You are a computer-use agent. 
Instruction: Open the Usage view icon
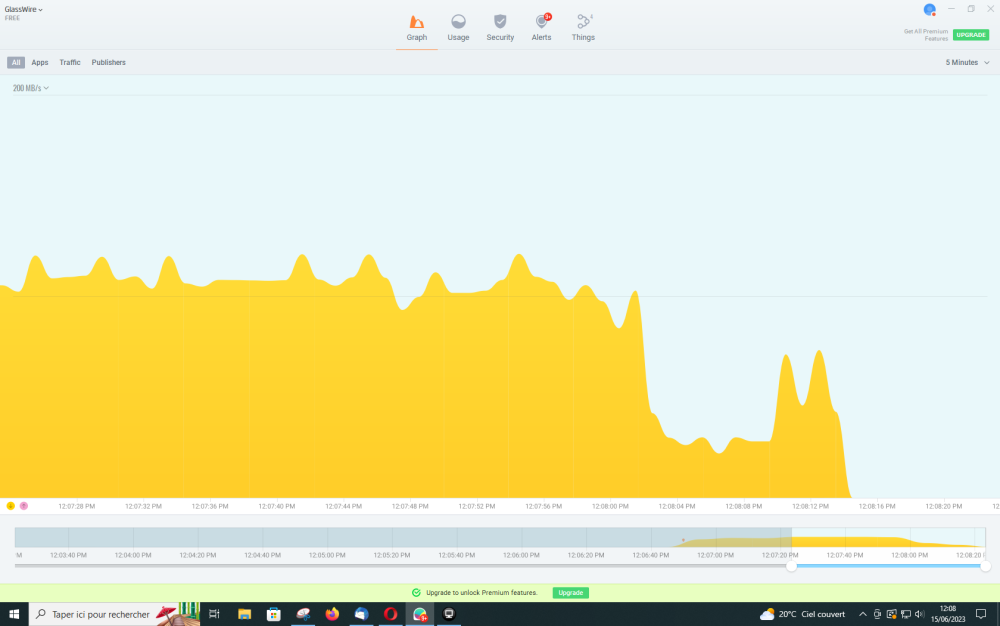[458, 22]
